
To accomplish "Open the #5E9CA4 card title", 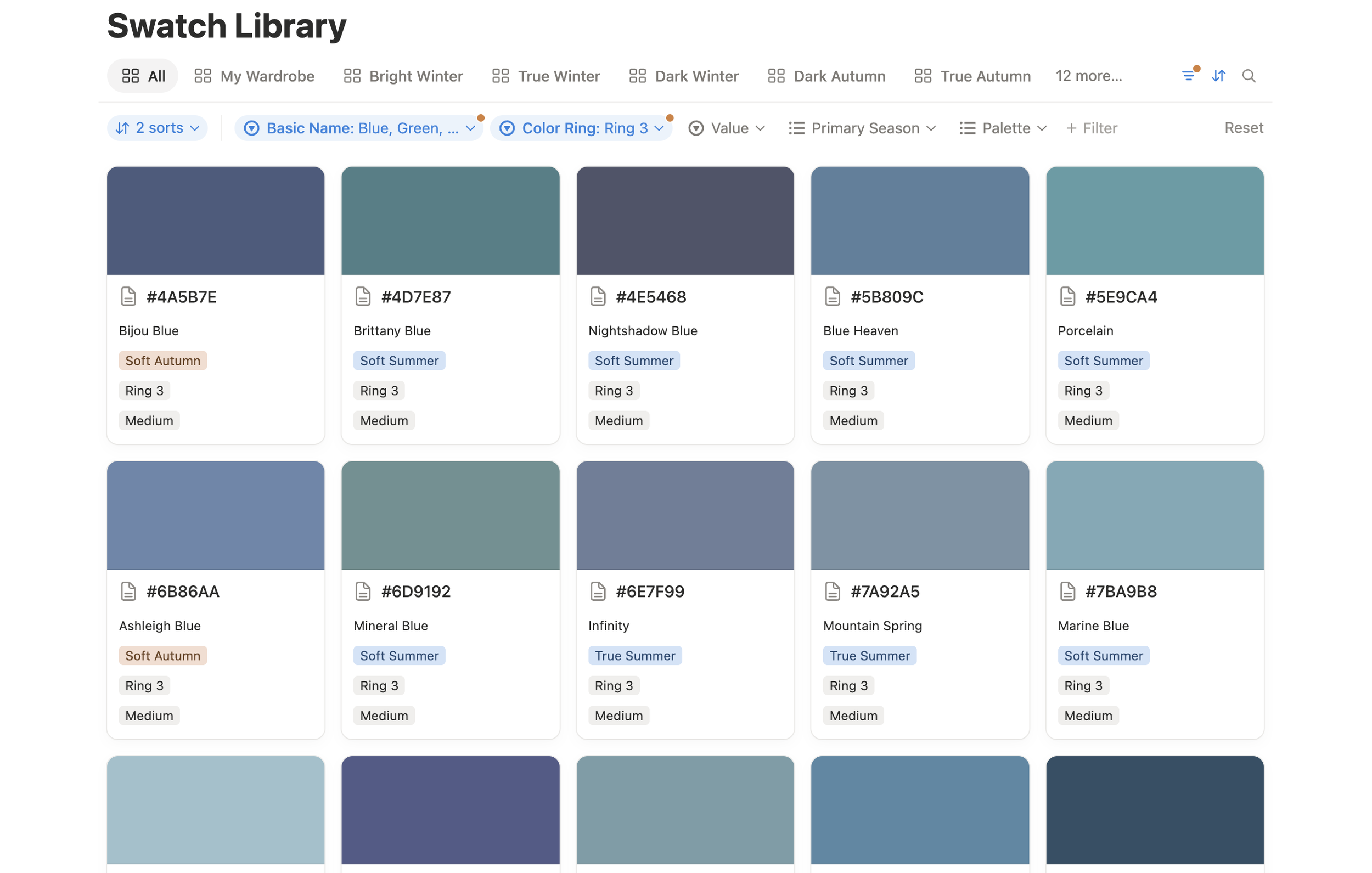I will pos(1121,297).
